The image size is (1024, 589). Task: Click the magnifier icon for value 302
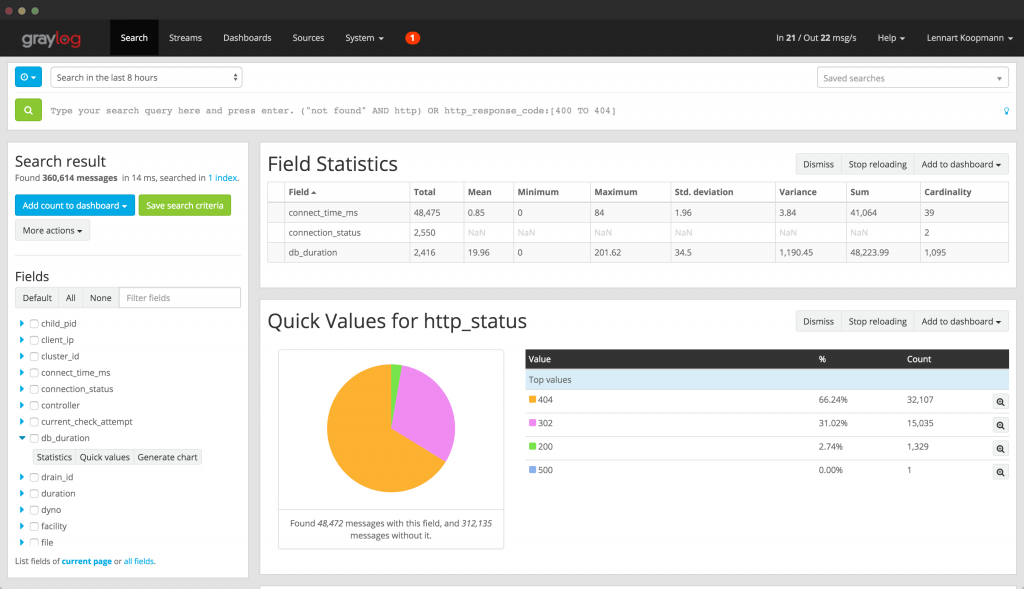1000,424
